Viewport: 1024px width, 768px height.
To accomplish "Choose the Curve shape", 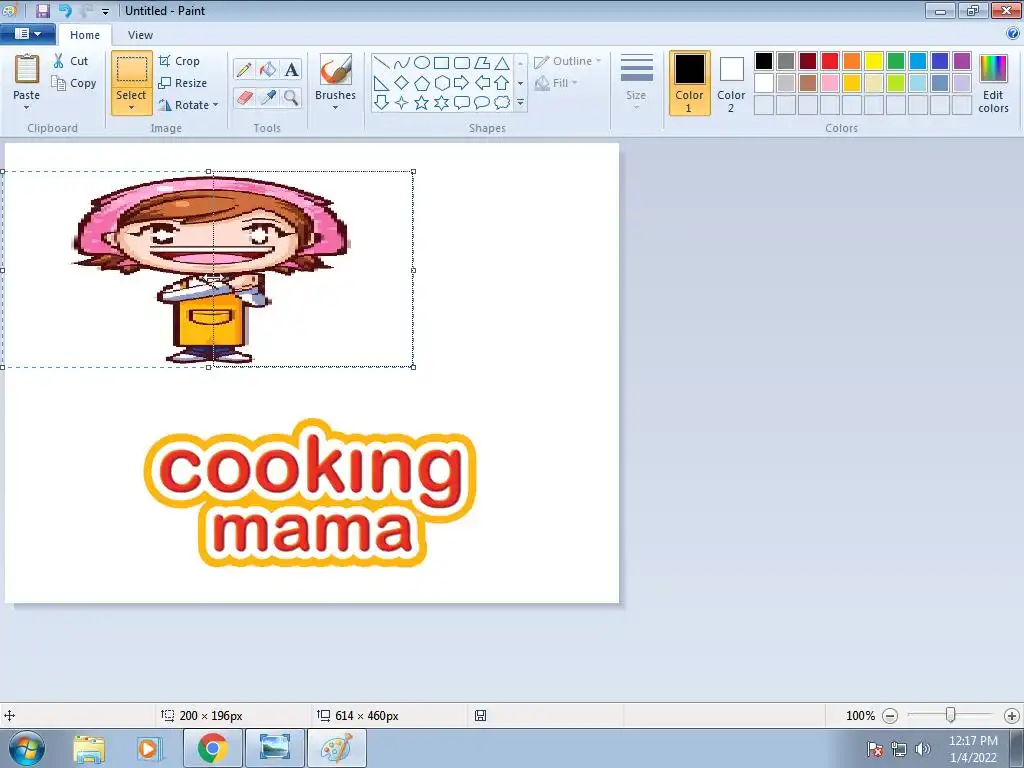I will (402, 63).
